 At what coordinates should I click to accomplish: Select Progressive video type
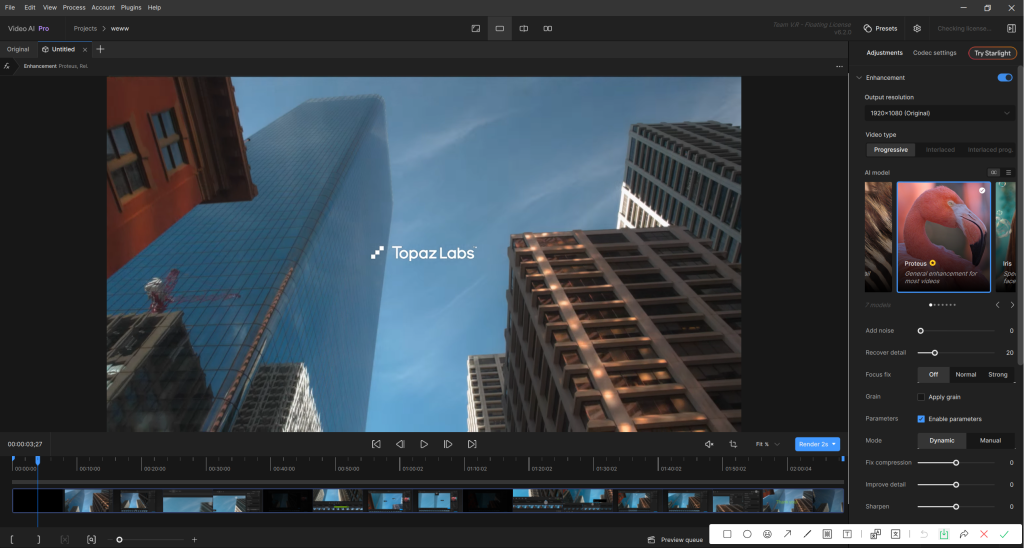click(891, 150)
